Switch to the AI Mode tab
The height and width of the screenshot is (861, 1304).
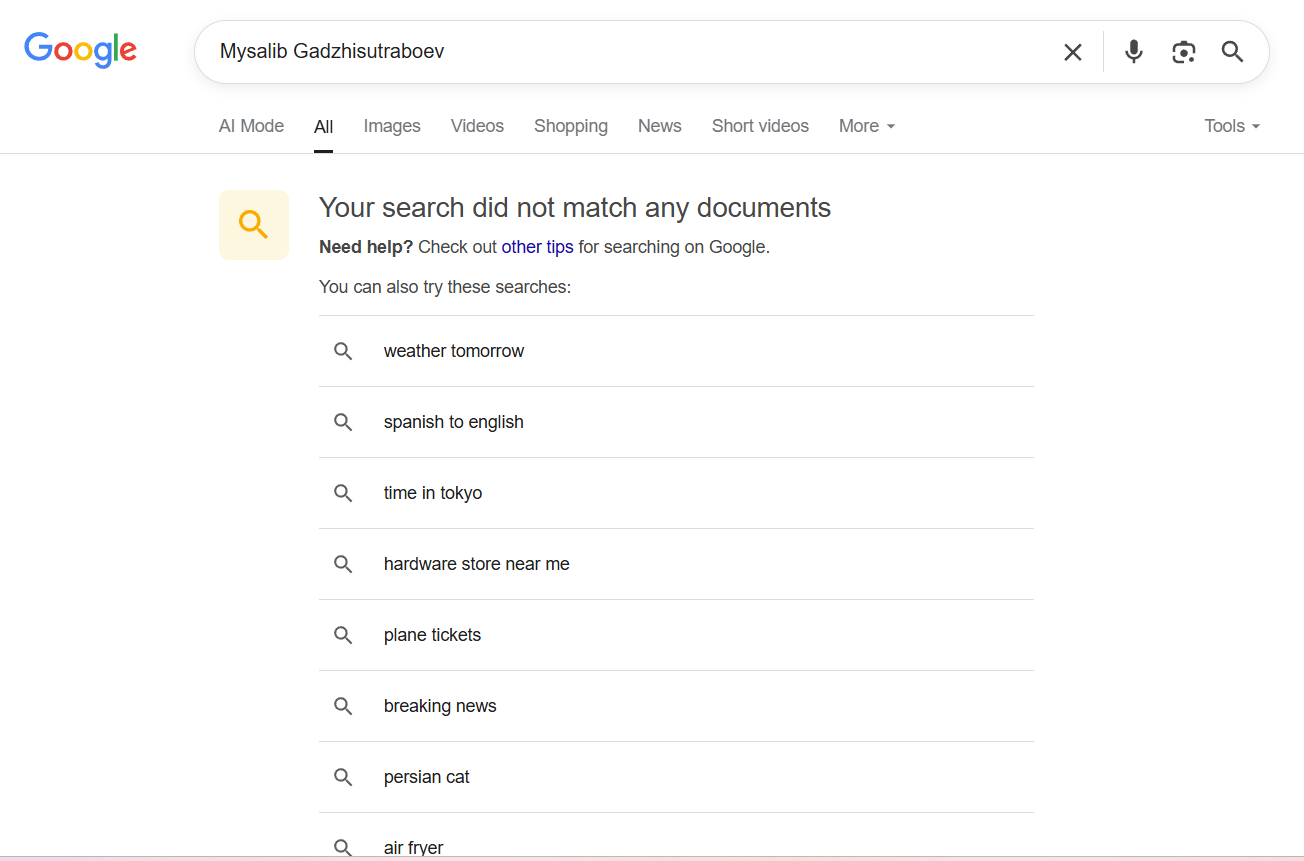pos(251,126)
